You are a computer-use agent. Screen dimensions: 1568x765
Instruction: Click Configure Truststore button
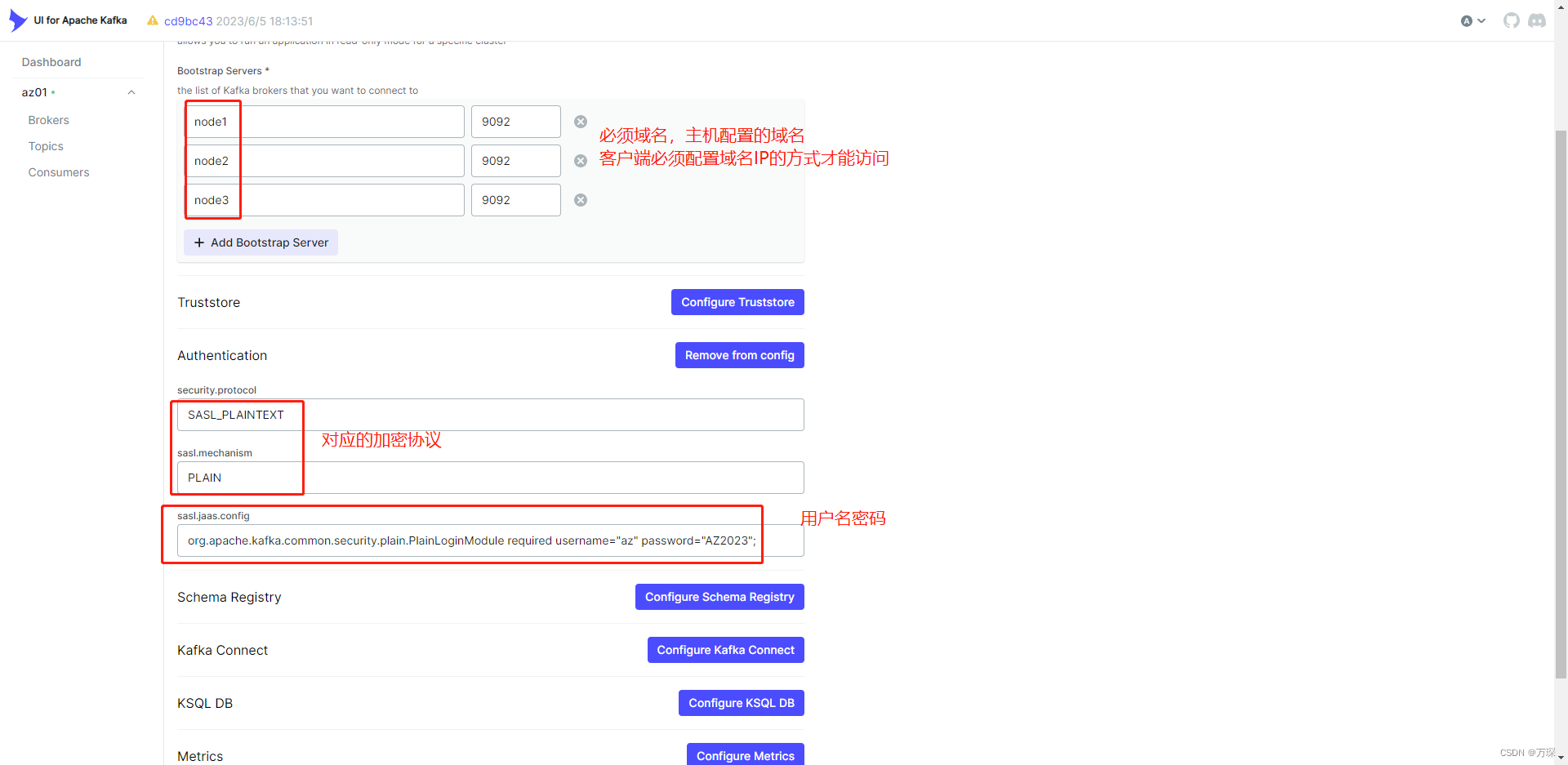point(737,302)
